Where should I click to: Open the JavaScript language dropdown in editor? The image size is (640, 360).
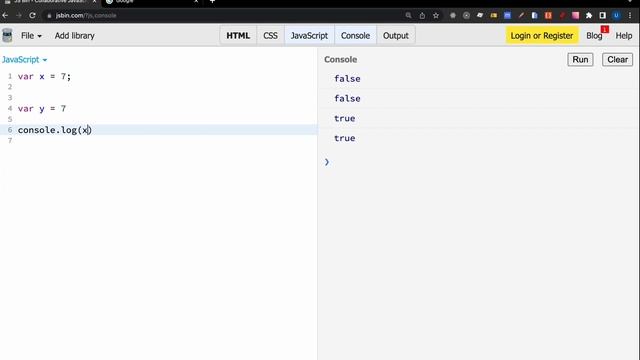click(x=24, y=60)
